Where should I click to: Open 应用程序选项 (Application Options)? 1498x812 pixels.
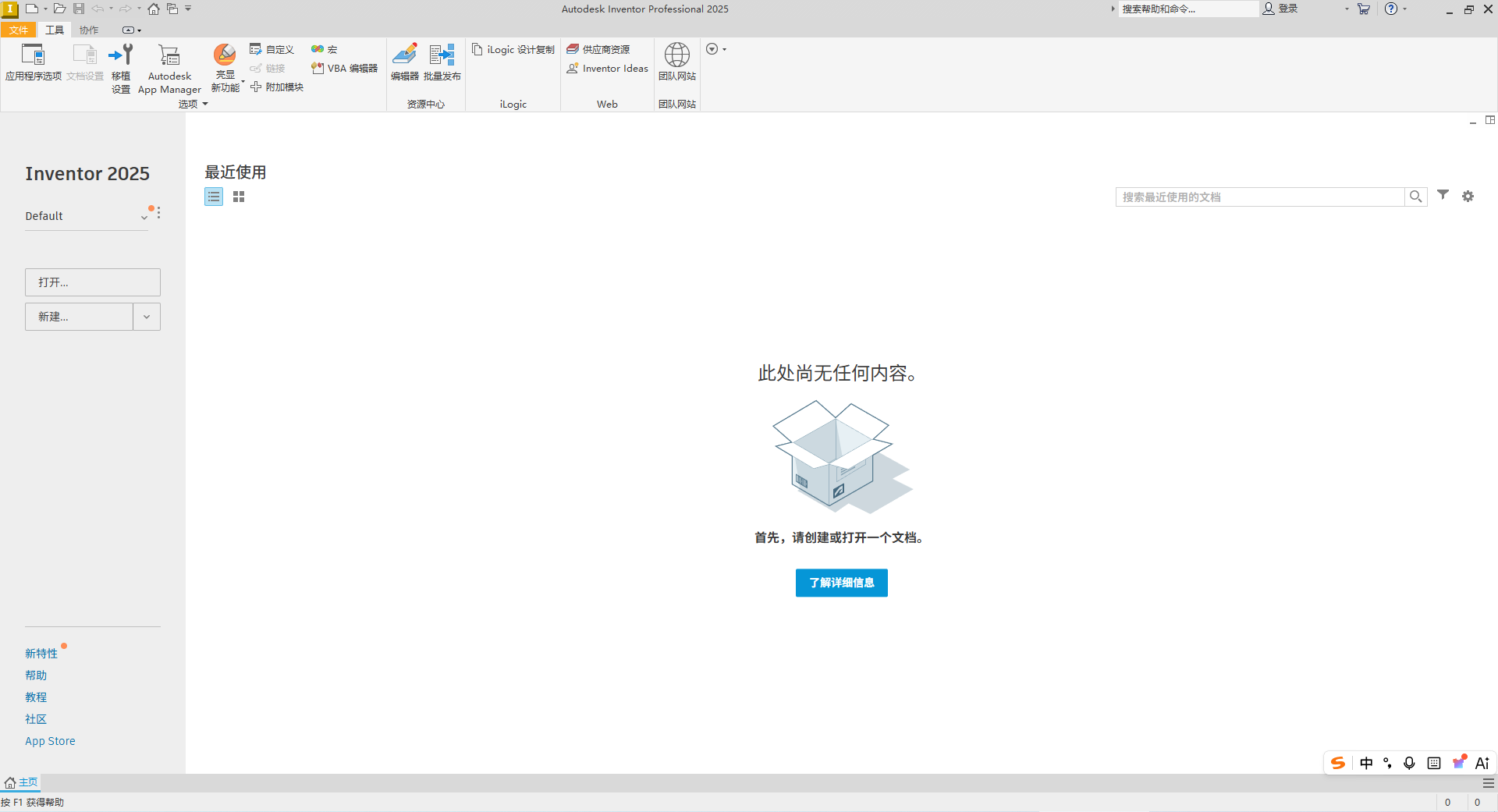(33, 66)
